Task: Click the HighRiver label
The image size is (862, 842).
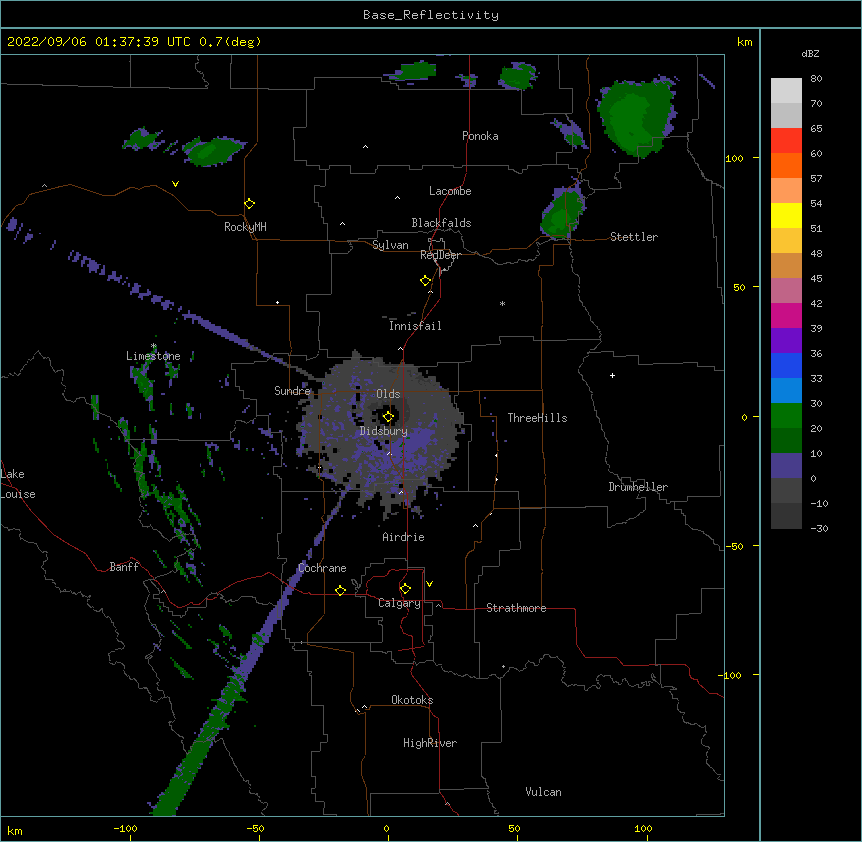Action: pyautogui.click(x=430, y=743)
